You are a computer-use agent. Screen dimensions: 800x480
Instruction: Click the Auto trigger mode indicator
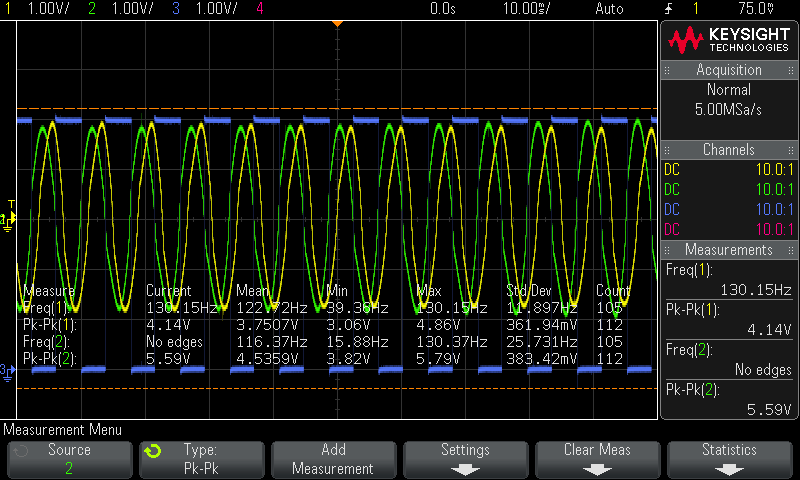point(609,8)
